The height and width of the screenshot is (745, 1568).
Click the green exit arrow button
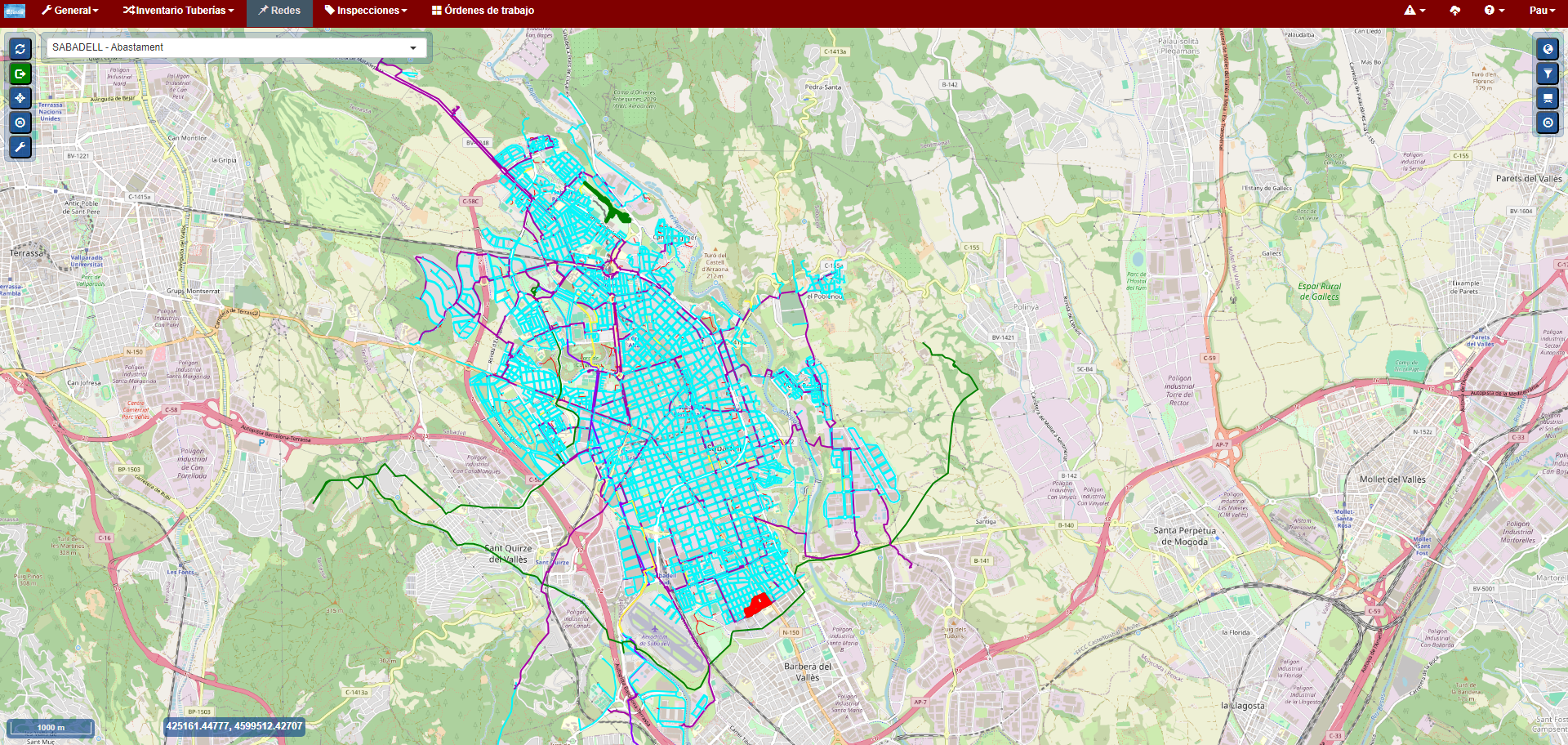[20, 74]
